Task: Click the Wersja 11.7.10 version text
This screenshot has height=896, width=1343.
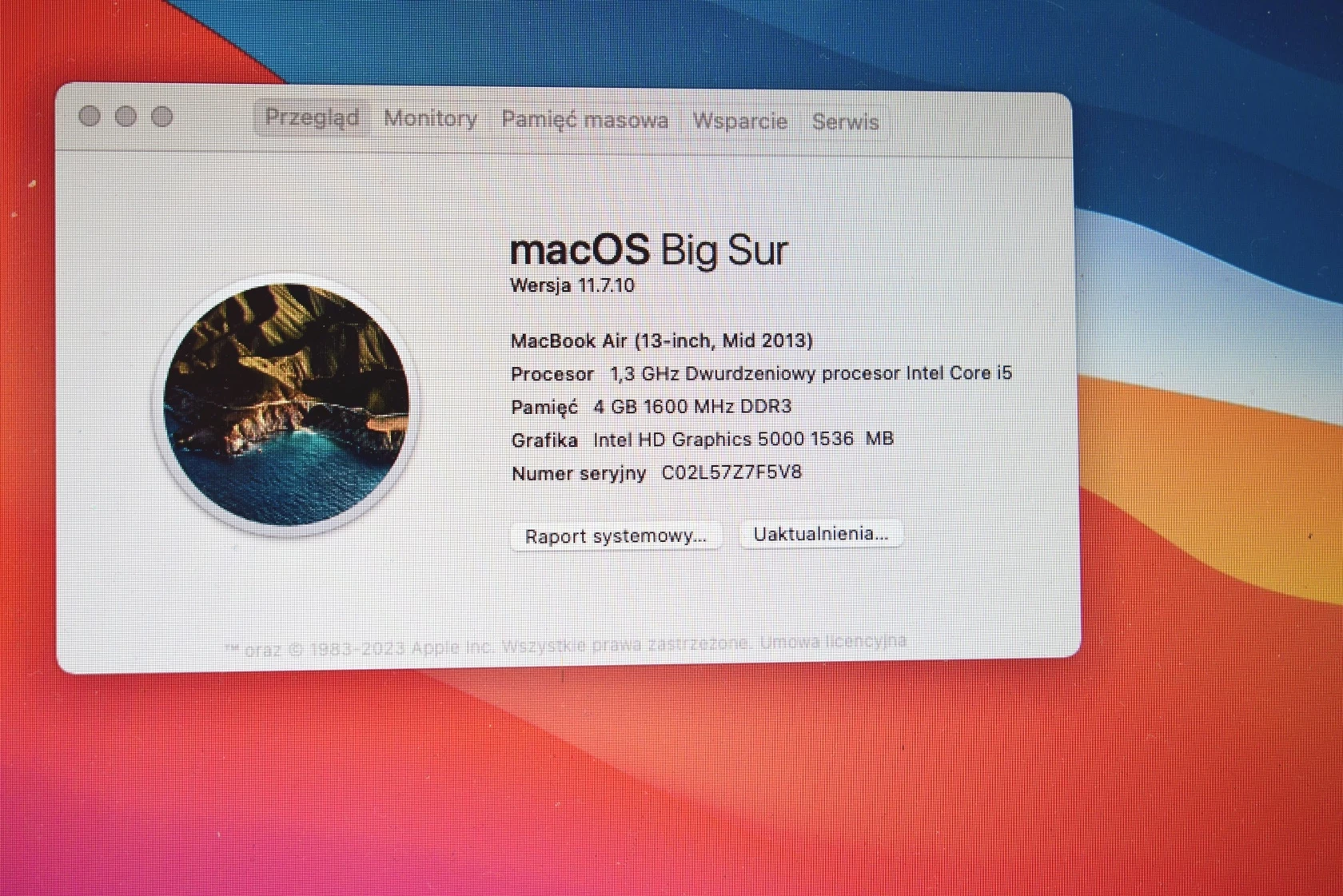Action: pos(572,285)
